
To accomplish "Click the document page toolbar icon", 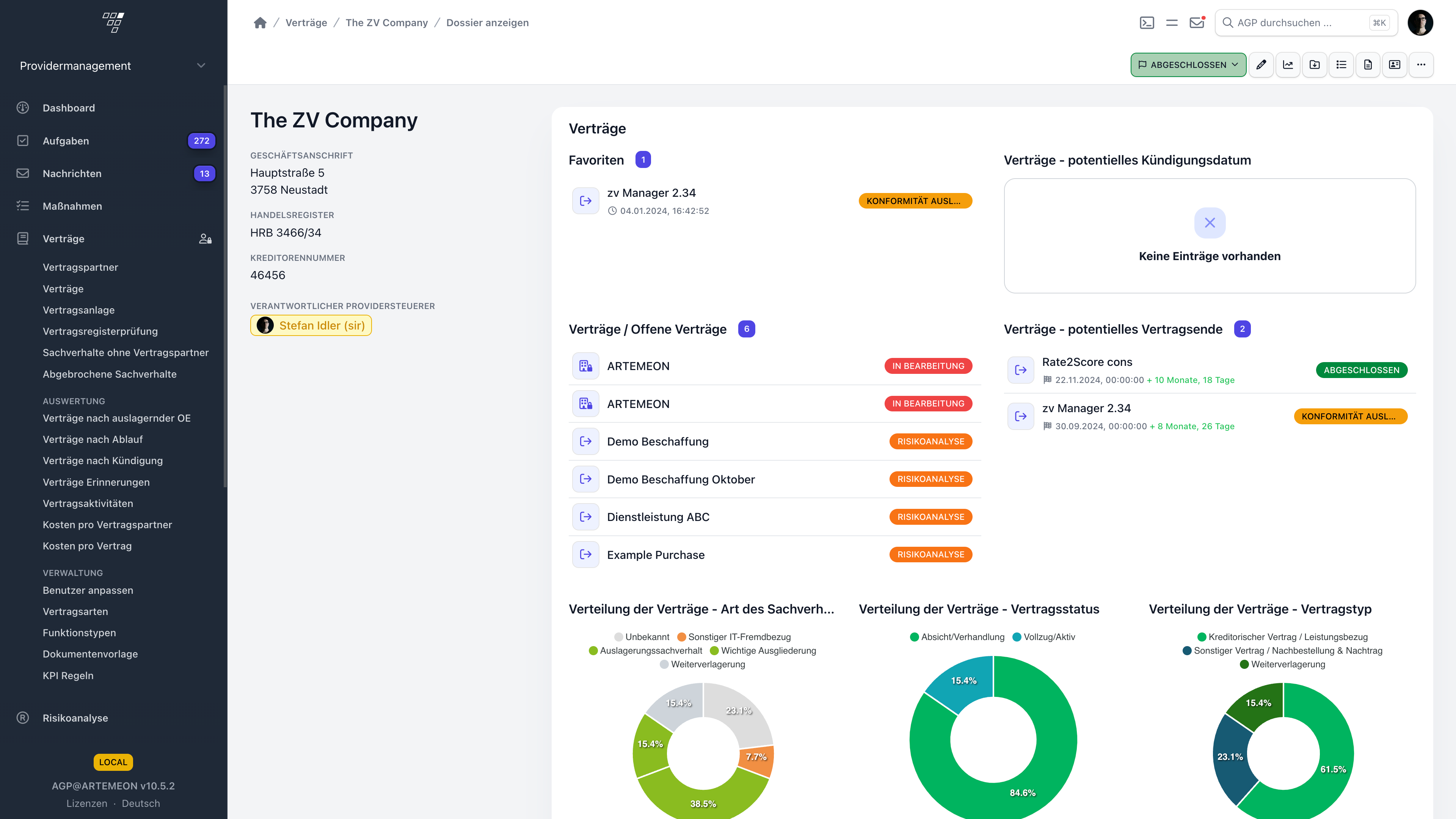I will coord(1368,64).
